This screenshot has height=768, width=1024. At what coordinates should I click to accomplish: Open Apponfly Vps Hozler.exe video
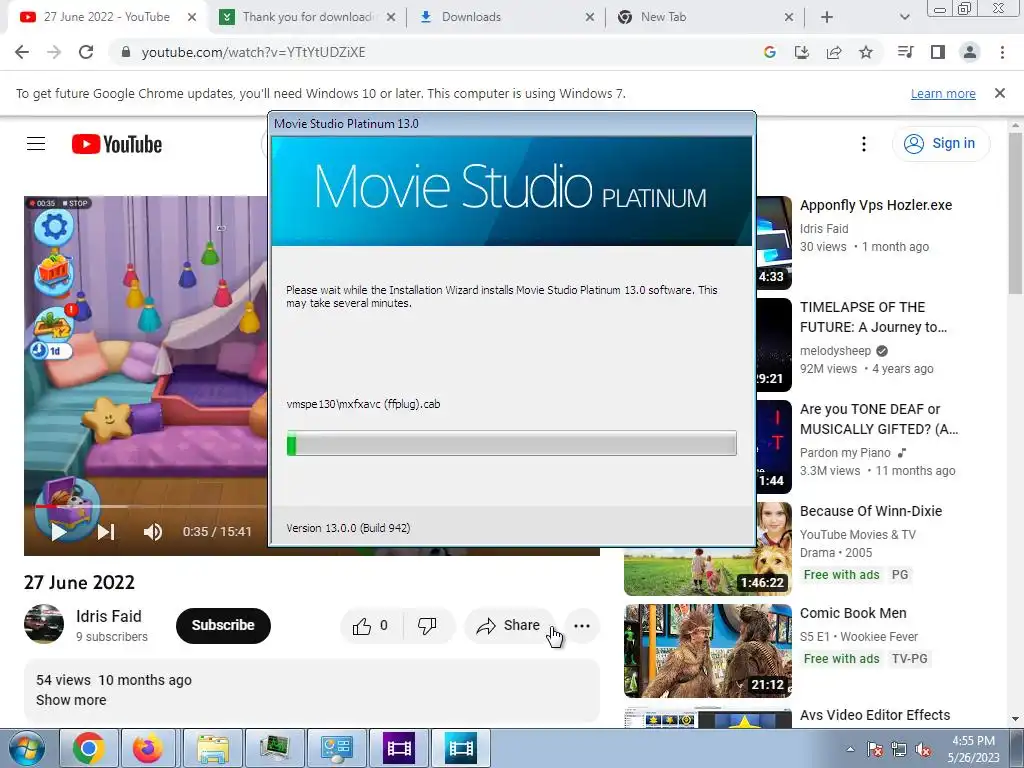point(876,205)
